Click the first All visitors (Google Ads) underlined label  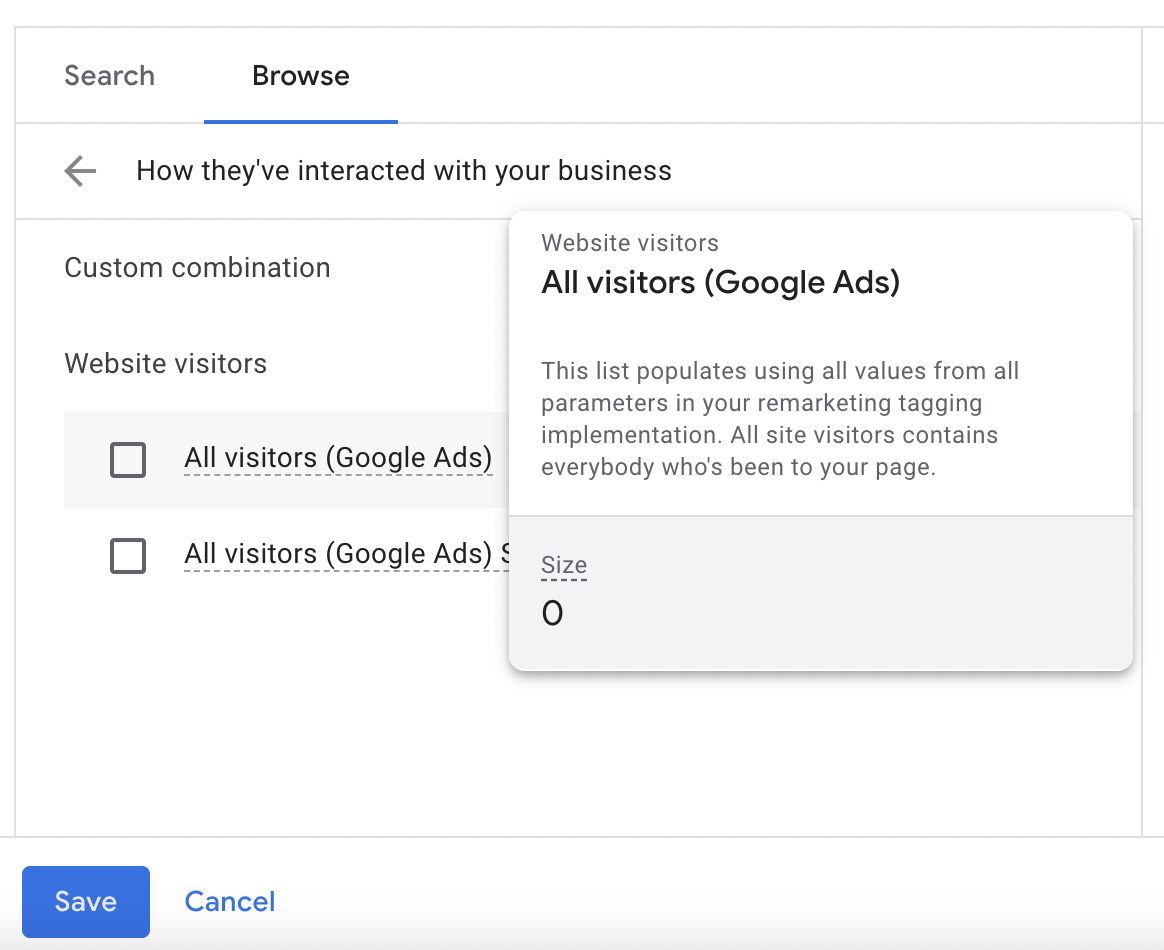tap(338, 458)
